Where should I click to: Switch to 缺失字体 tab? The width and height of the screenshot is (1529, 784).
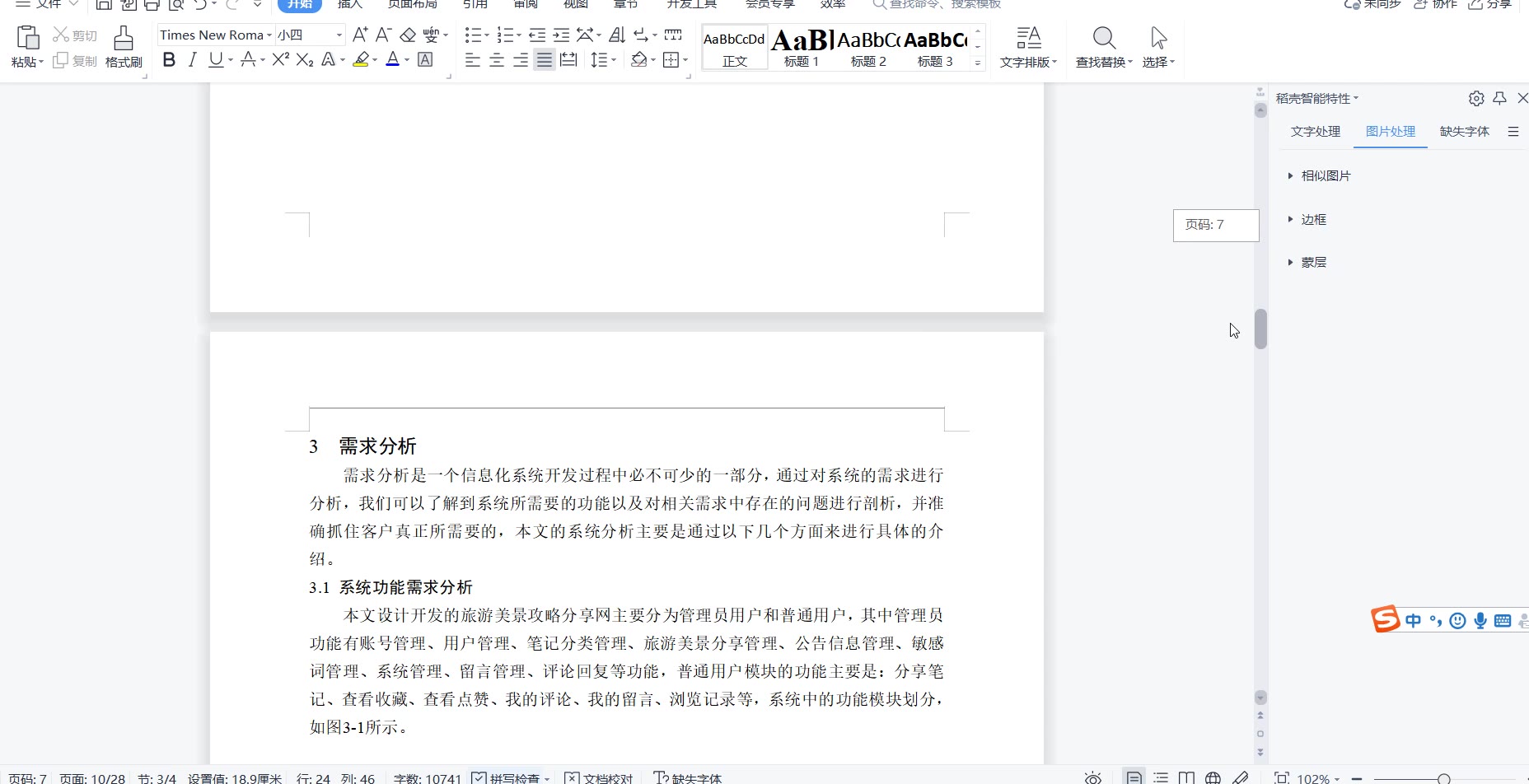point(1465,132)
